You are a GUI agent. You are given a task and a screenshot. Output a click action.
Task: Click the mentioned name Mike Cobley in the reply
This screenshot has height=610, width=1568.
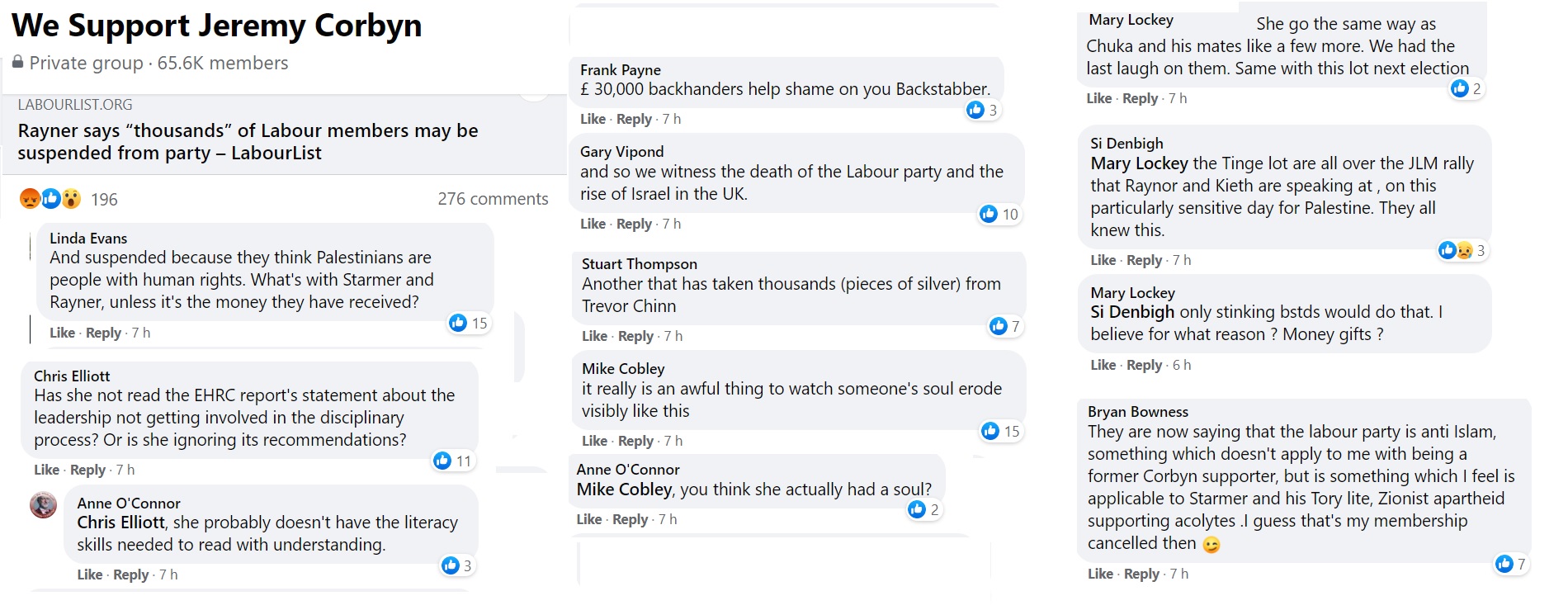click(x=624, y=489)
